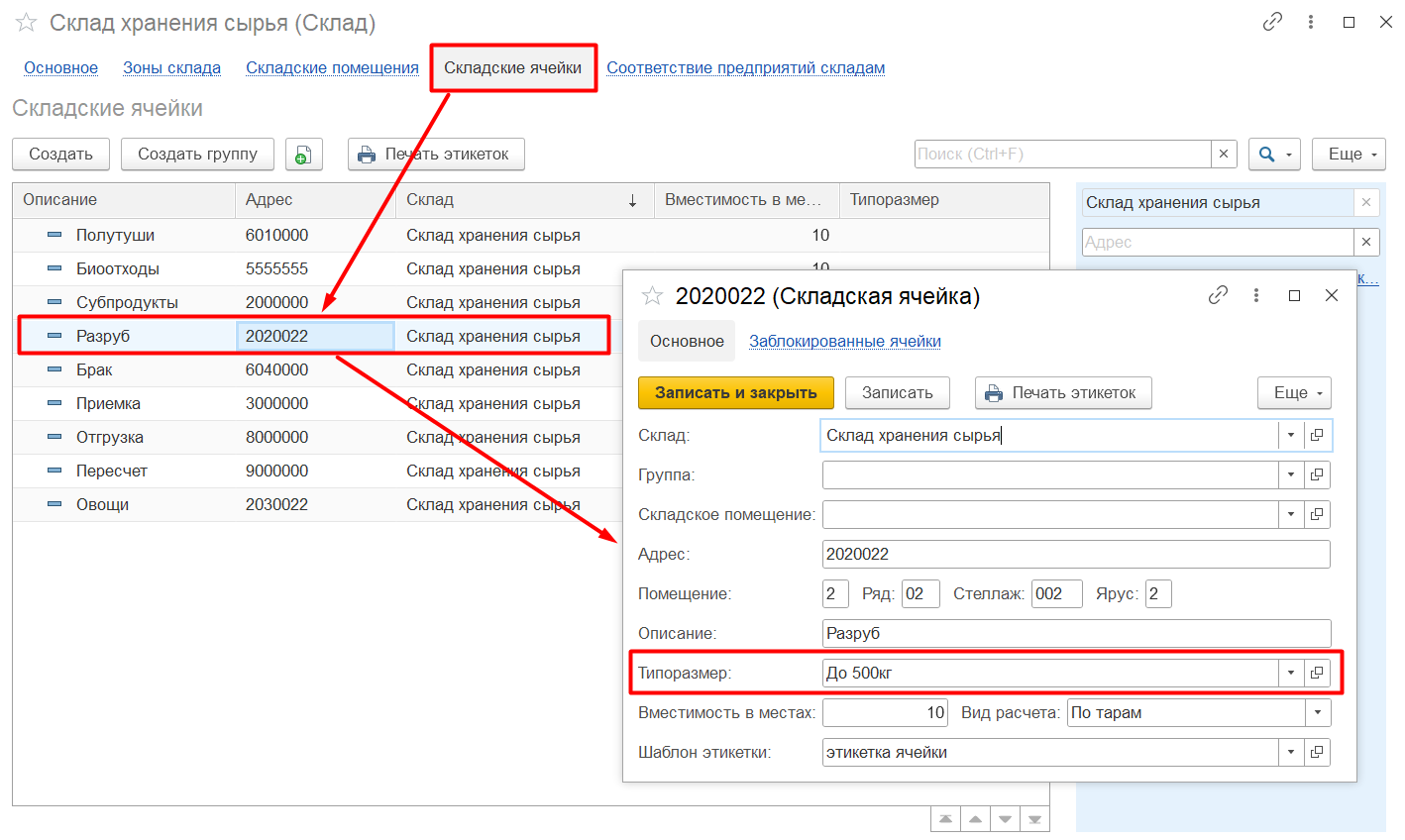Click into the Описание field containing Разруб
The width and height of the screenshot is (1405, 840).
1075,633
